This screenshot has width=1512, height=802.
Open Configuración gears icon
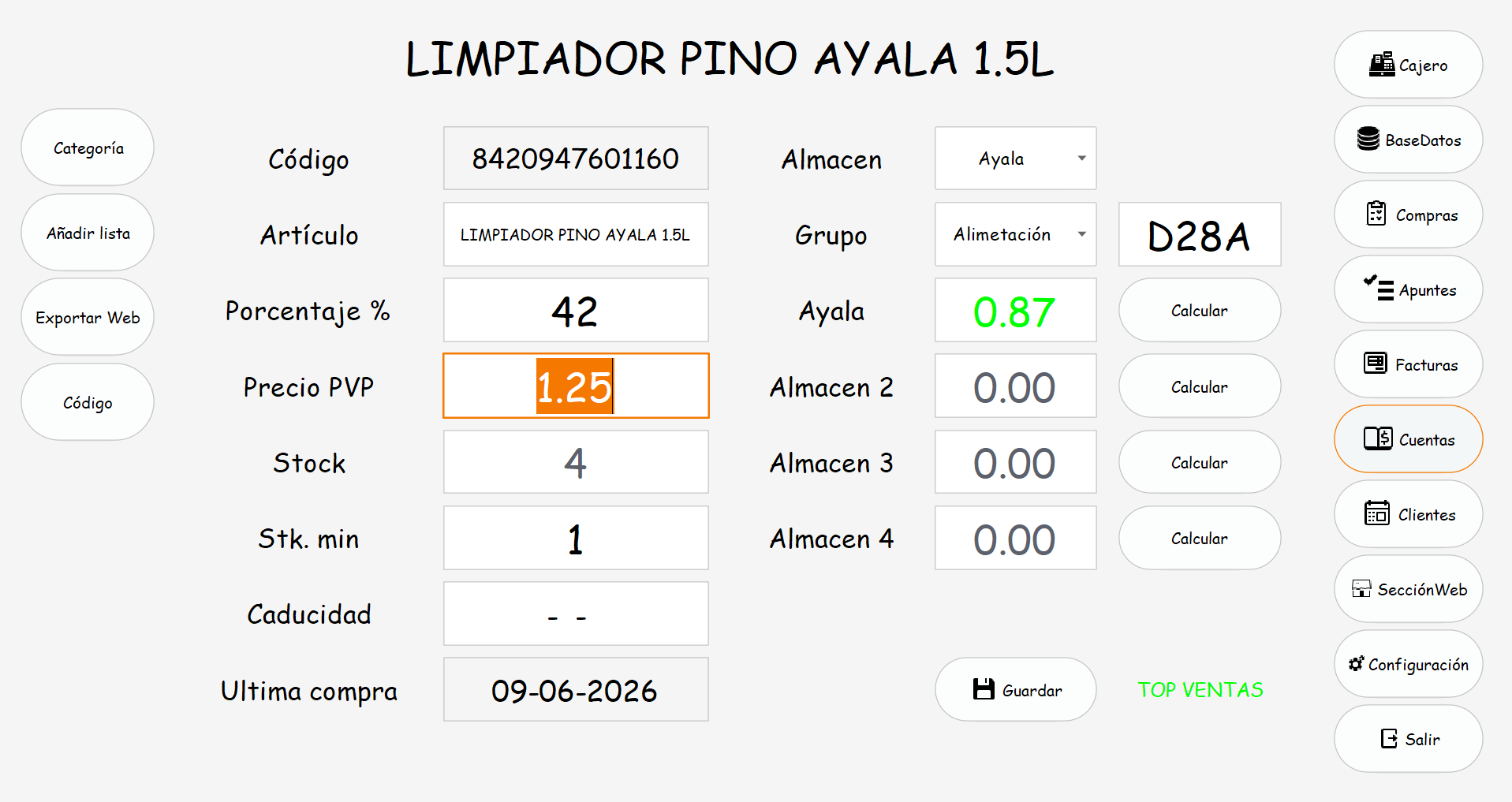(x=1356, y=663)
